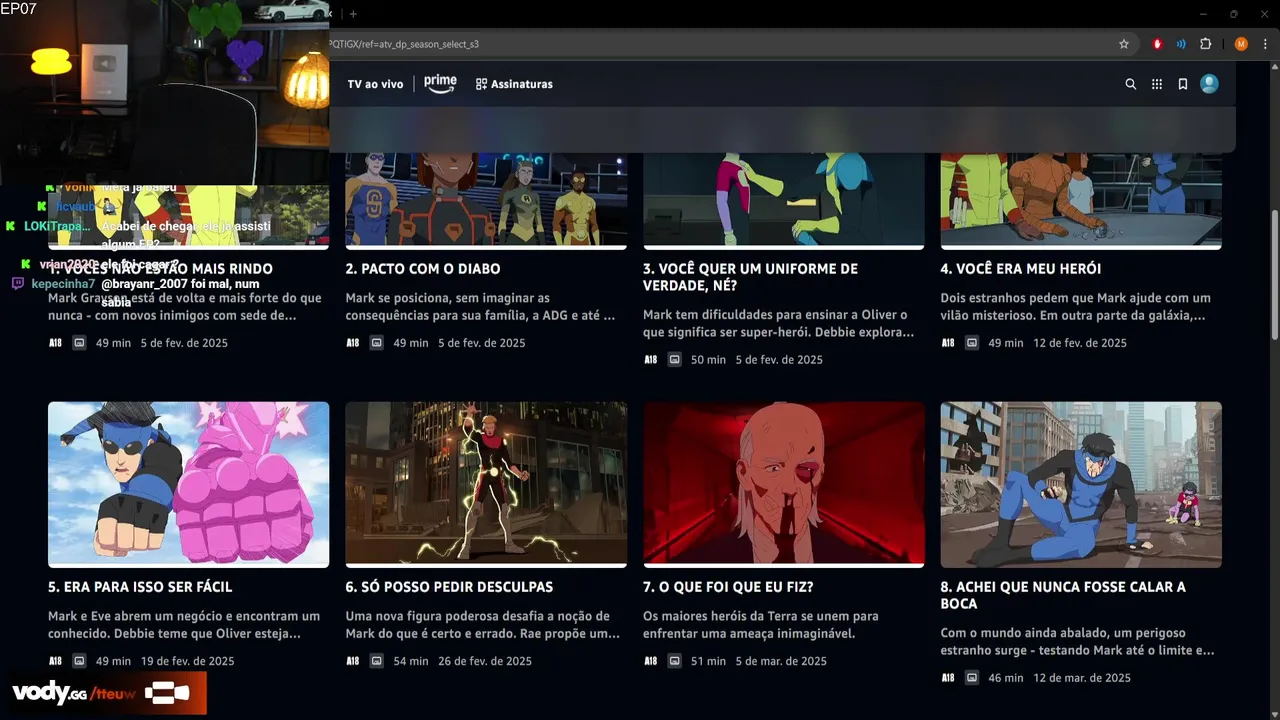Click the subtitles icon for episode 2
This screenshot has width=1280, height=720.
coord(377,343)
